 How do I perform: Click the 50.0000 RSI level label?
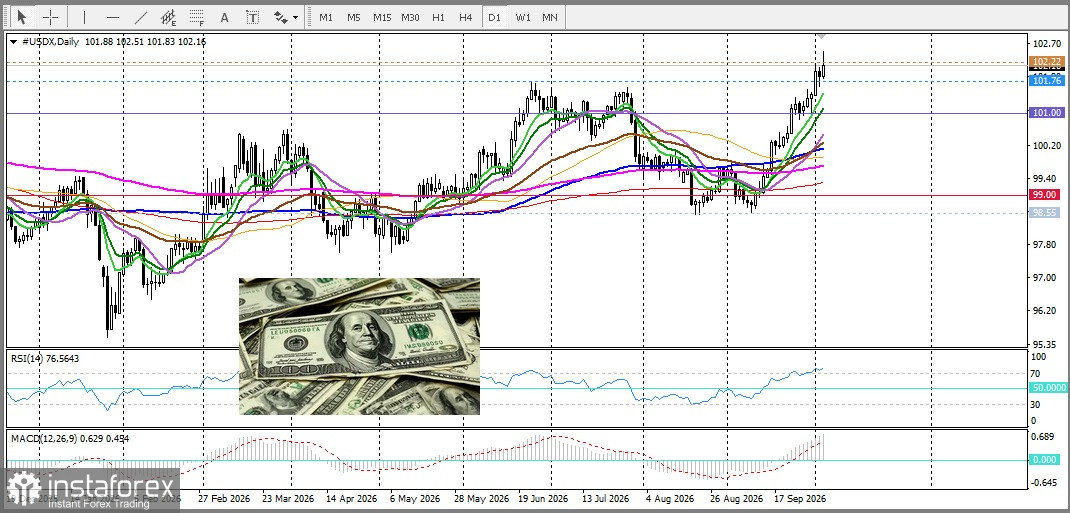coord(1047,387)
